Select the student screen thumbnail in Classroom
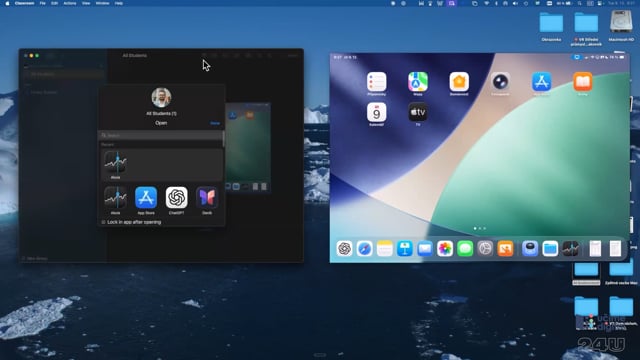 point(248,147)
